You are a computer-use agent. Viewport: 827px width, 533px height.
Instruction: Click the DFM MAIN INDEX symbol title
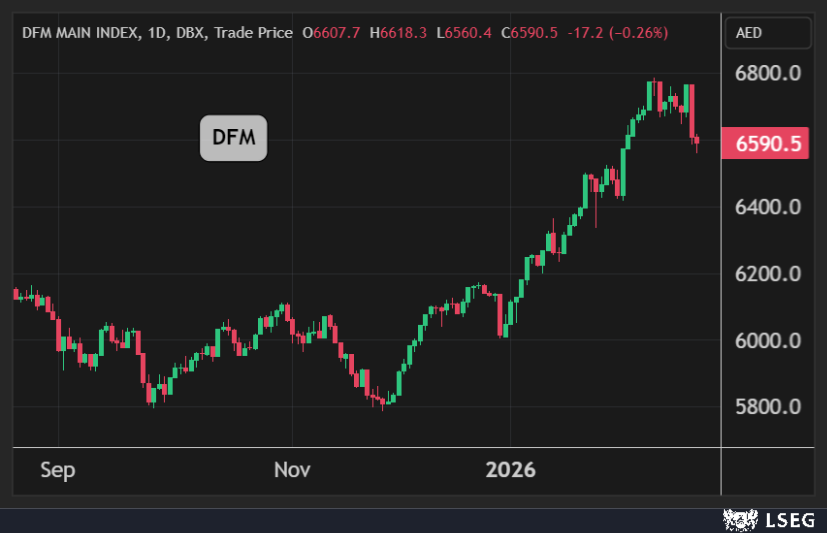click(80, 34)
